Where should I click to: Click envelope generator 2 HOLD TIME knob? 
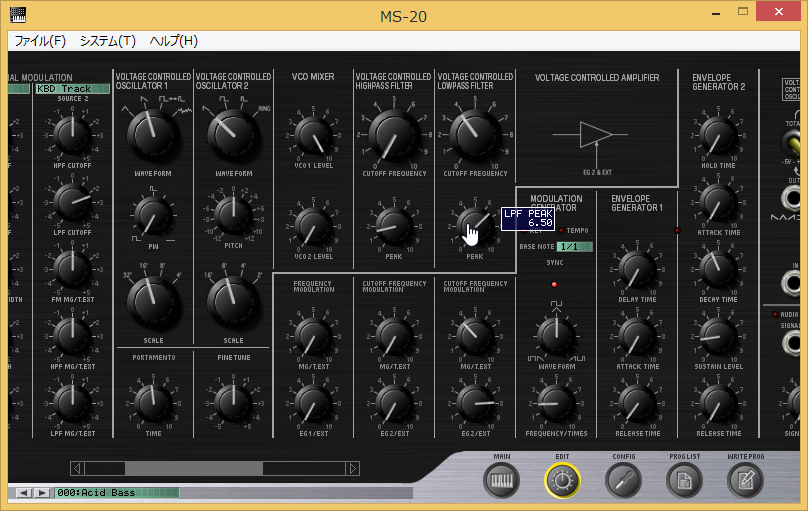(718, 135)
